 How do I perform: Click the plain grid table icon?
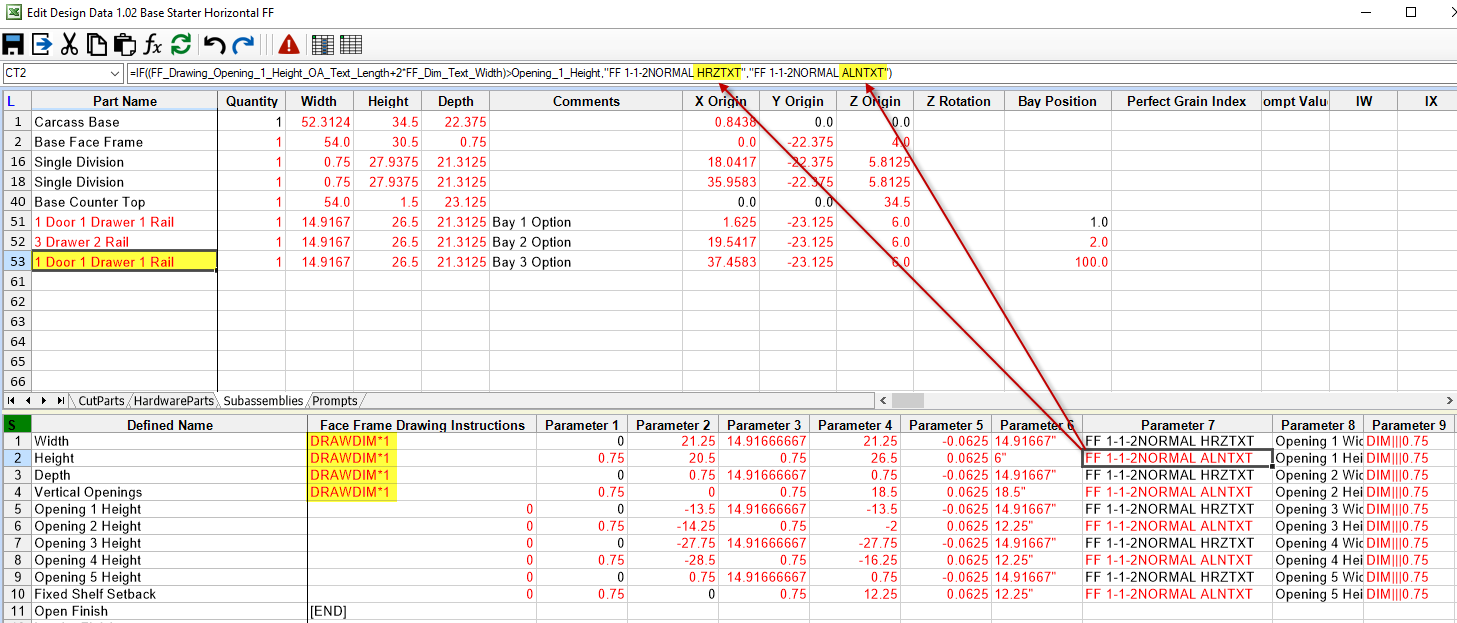351,44
